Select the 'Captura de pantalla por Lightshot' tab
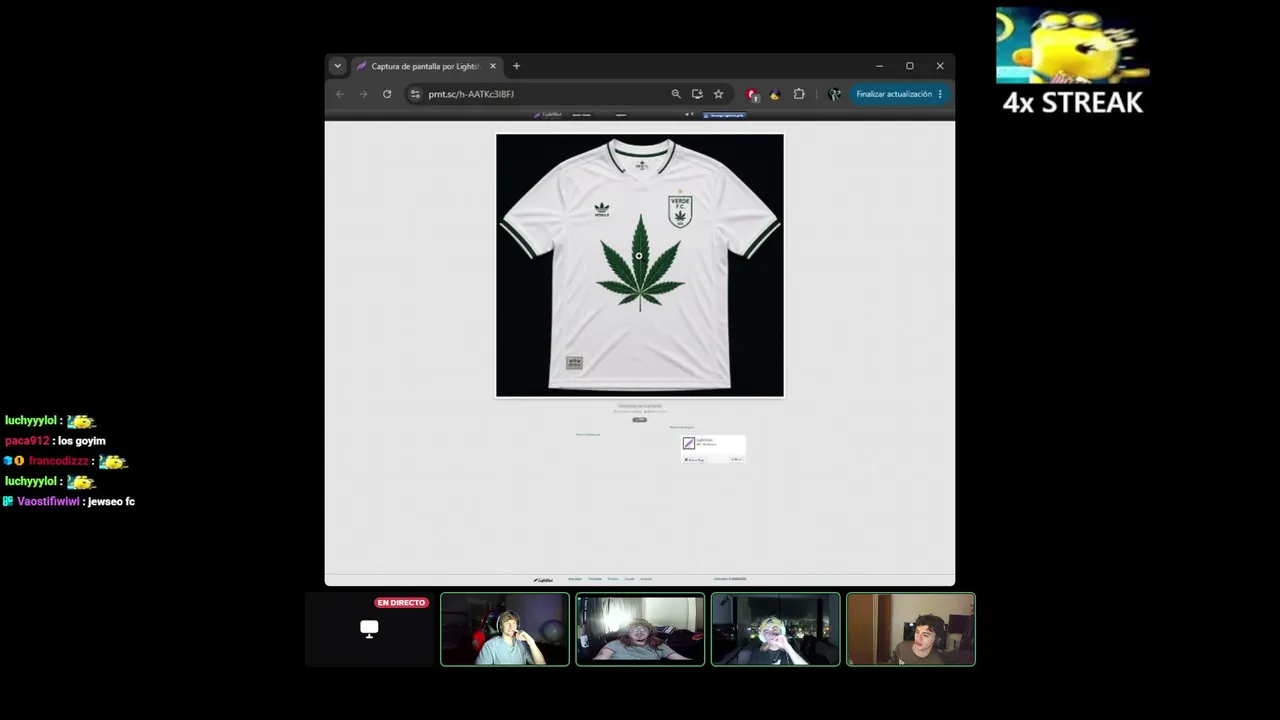This screenshot has height=720, width=1280. [425, 66]
